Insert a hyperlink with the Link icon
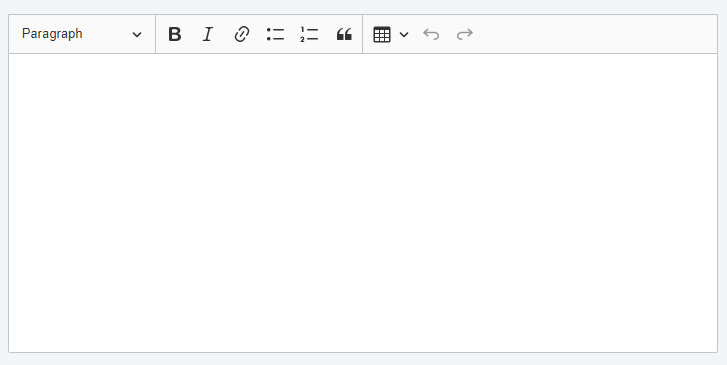 point(242,34)
